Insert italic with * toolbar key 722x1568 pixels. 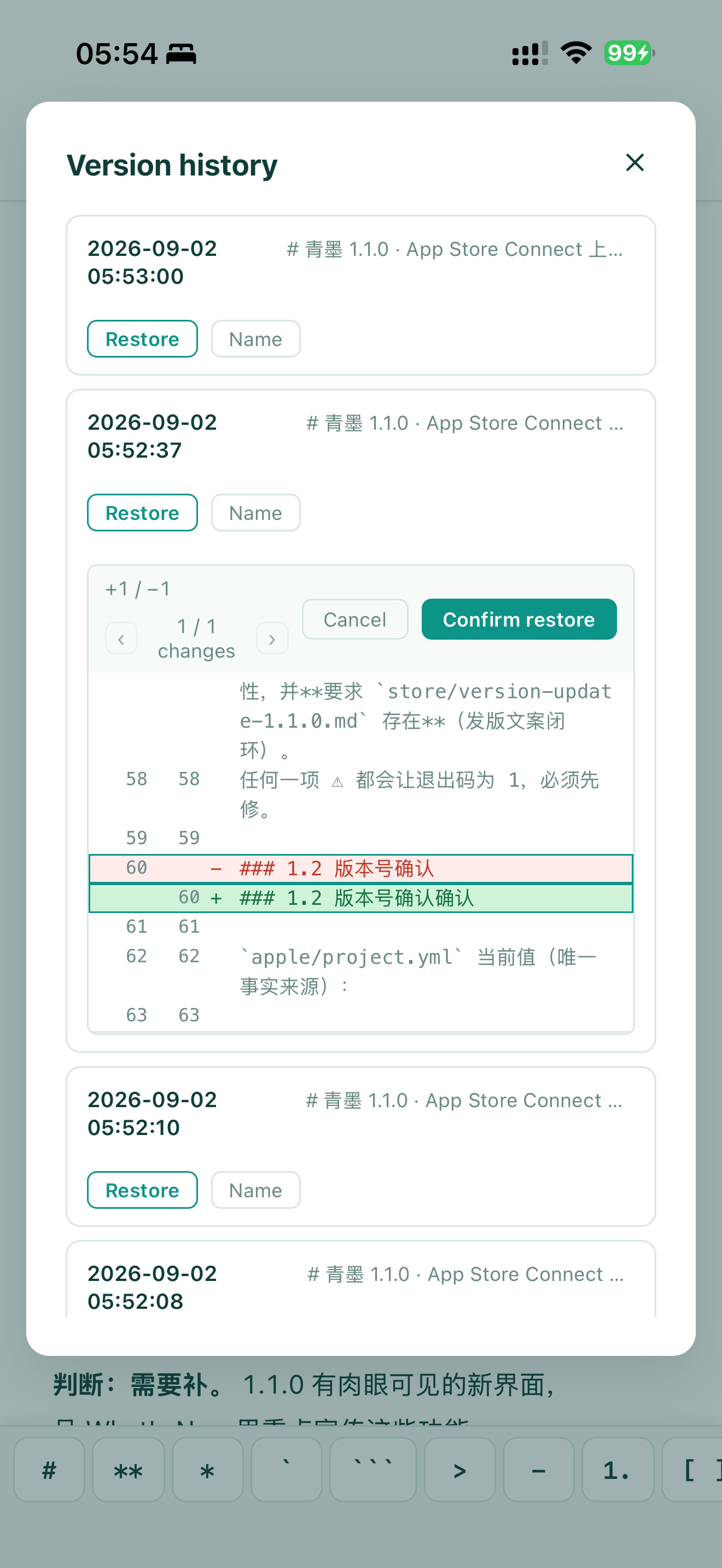pos(208,1470)
